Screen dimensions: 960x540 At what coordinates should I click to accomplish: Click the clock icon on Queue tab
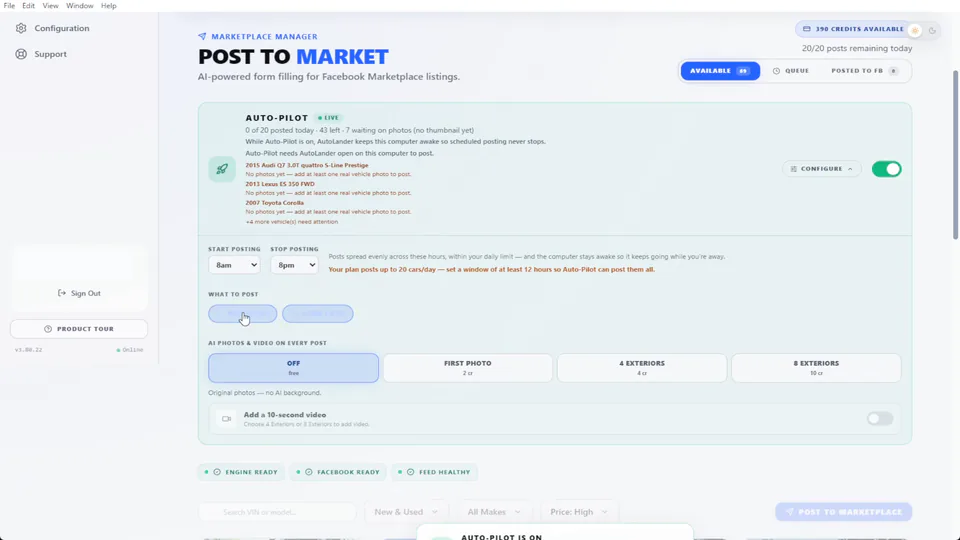click(x=776, y=71)
